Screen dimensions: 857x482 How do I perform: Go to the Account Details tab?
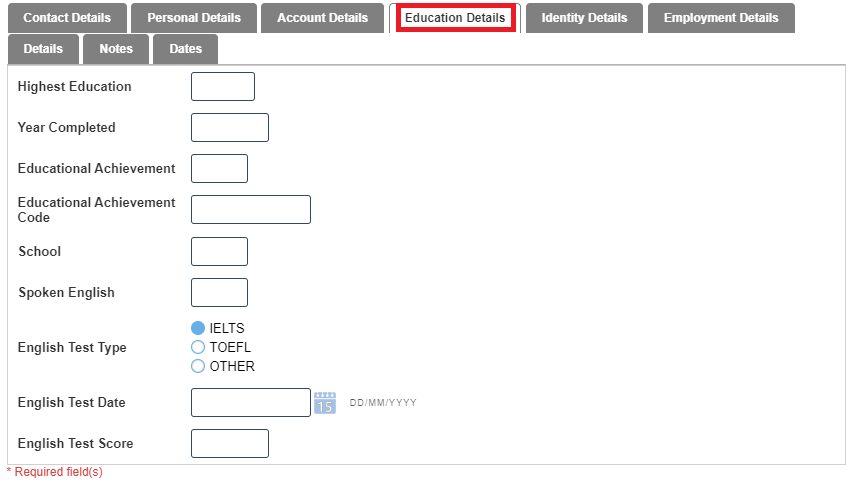coord(322,18)
